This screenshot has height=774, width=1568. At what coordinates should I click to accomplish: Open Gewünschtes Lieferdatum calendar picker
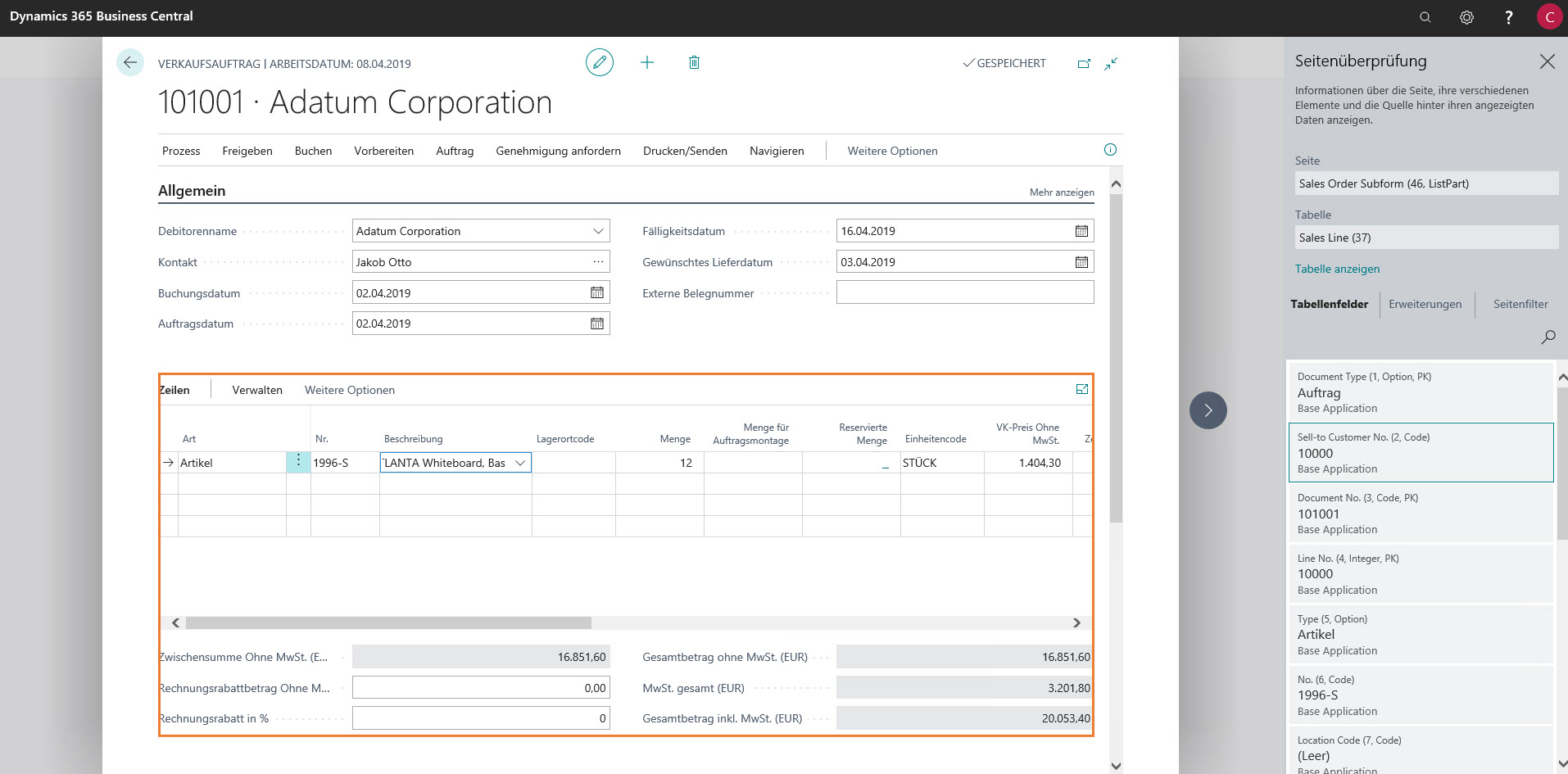(x=1081, y=262)
